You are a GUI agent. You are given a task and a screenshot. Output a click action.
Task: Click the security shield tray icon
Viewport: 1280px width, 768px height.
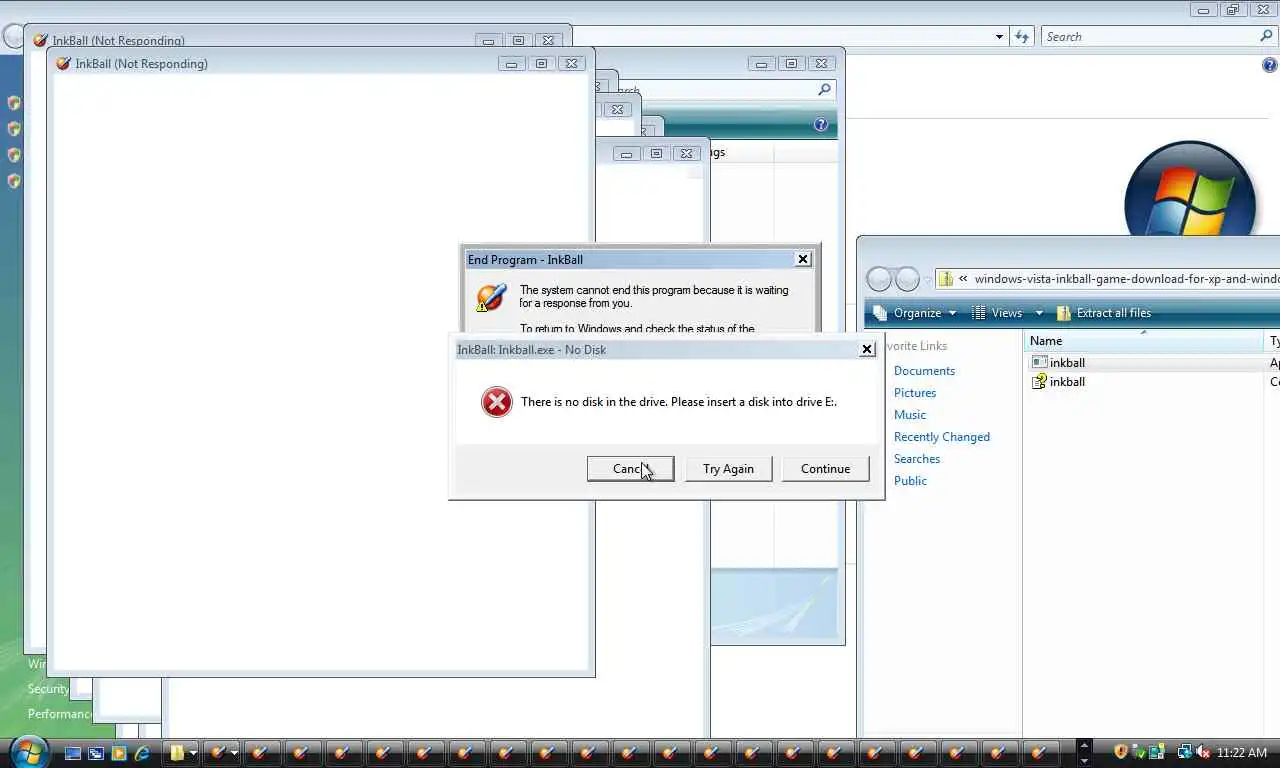(x=1121, y=753)
